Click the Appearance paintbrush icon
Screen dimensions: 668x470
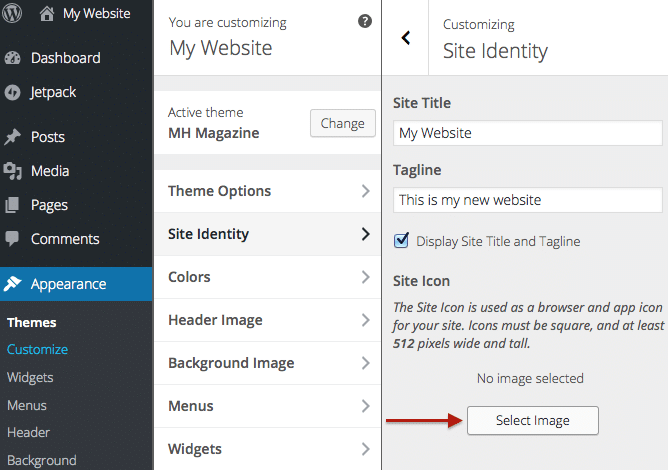pyautogui.click(x=12, y=283)
